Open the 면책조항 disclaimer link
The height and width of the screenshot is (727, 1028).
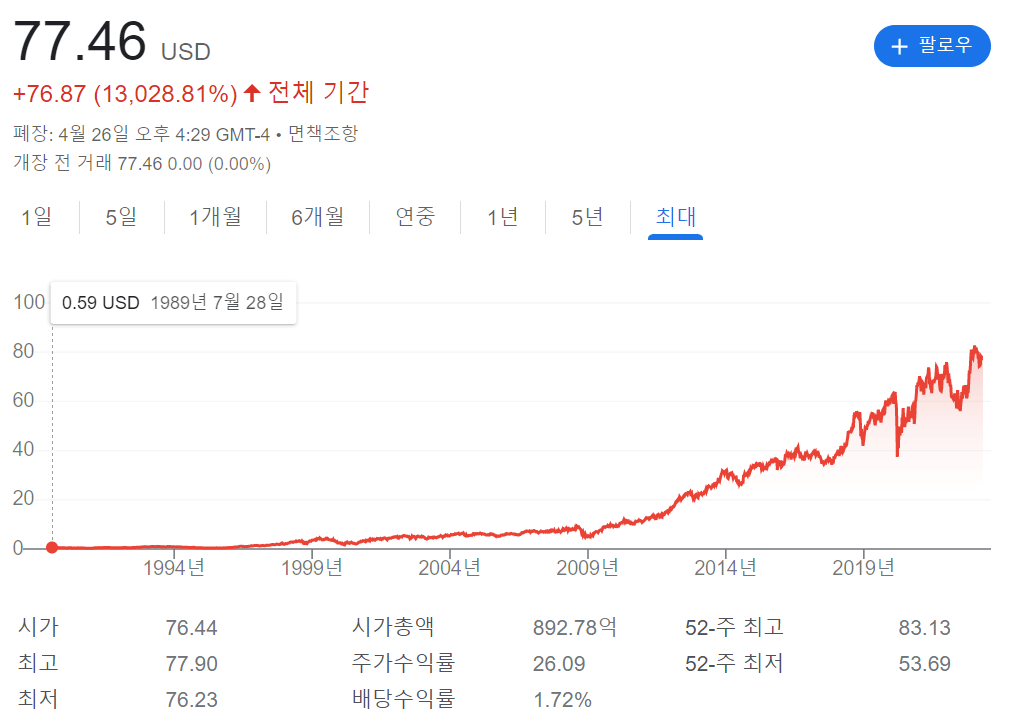[x=324, y=132]
